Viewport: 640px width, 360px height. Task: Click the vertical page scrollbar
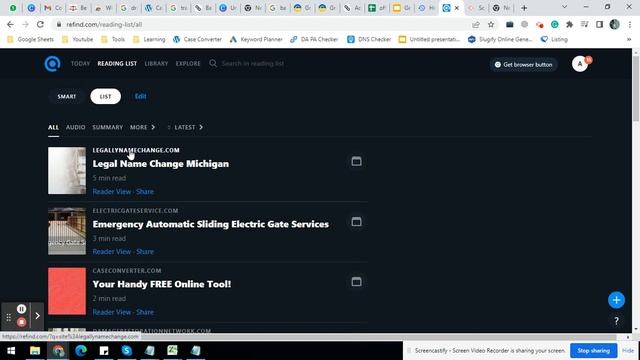[636, 88]
